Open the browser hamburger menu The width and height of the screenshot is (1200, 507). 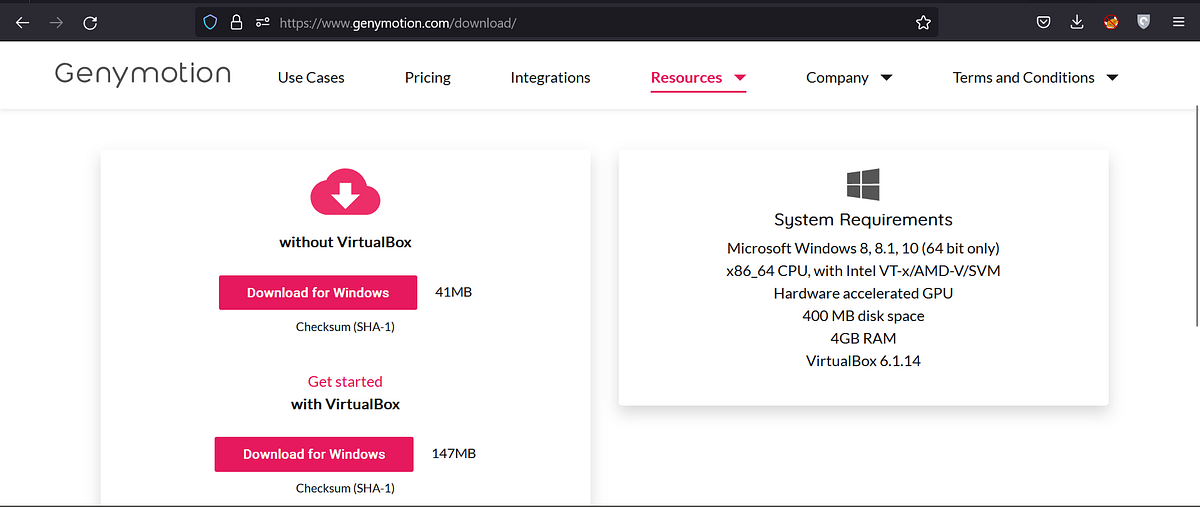pyautogui.click(x=1178, y=22)
